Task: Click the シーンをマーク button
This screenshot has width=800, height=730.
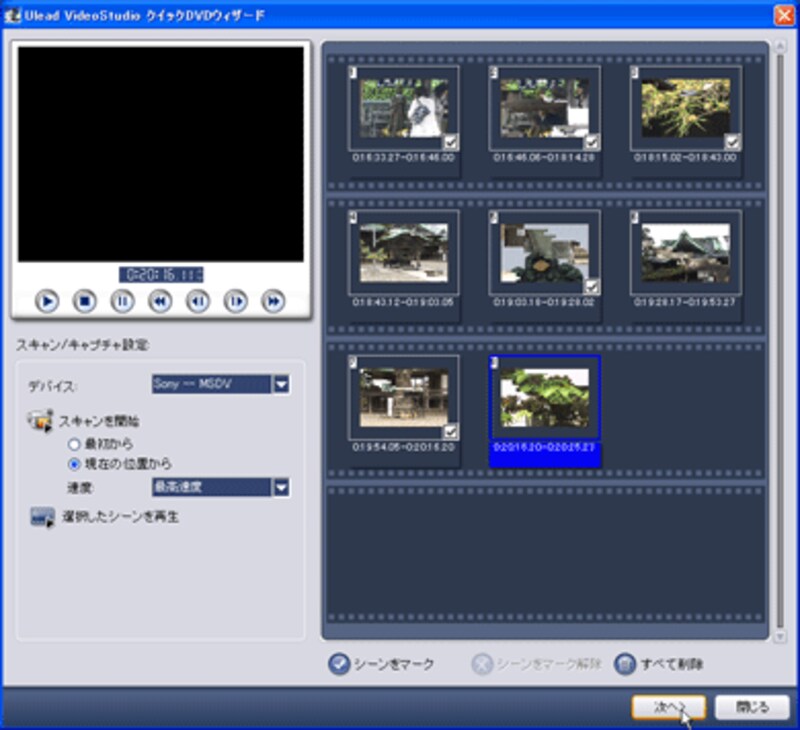Action: (382, 664)
